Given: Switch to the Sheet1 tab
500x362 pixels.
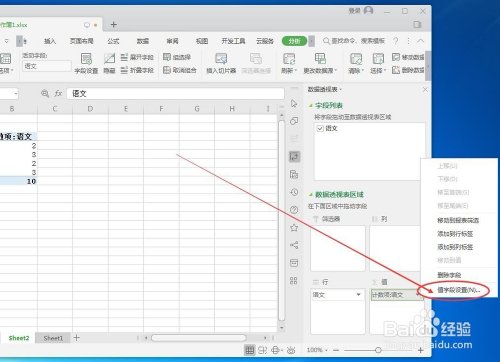Looking at the screenshot, I should coord(53,338).
